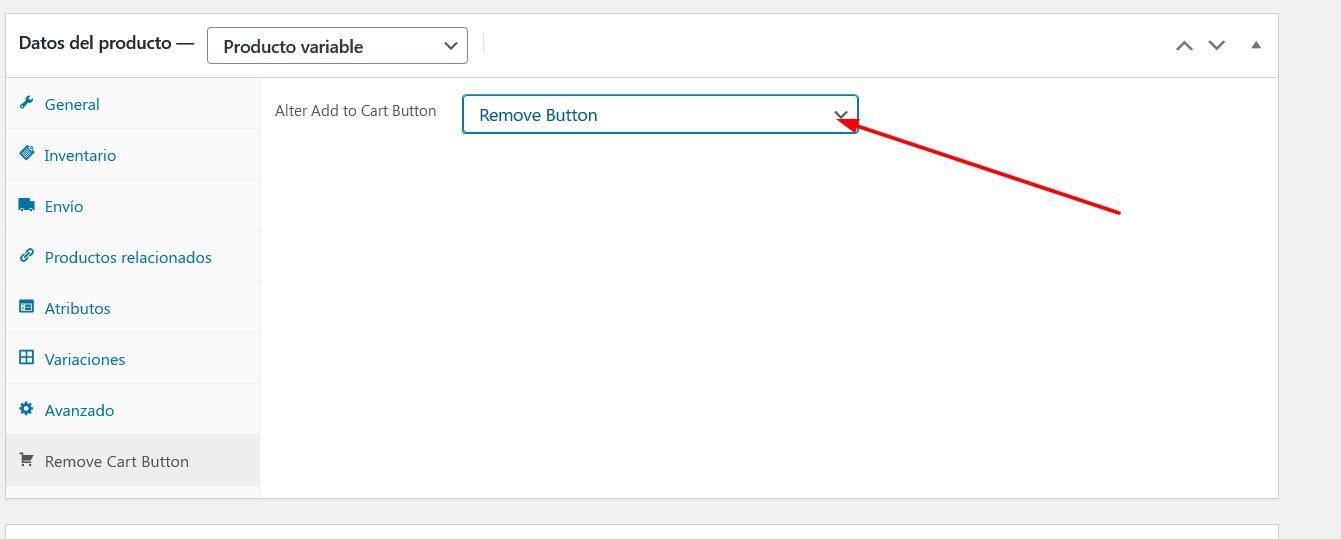This screenshot has width=1341, height=539.
Task: Open the Producto variable type dropdown
Action: click(x=337, y=46)
